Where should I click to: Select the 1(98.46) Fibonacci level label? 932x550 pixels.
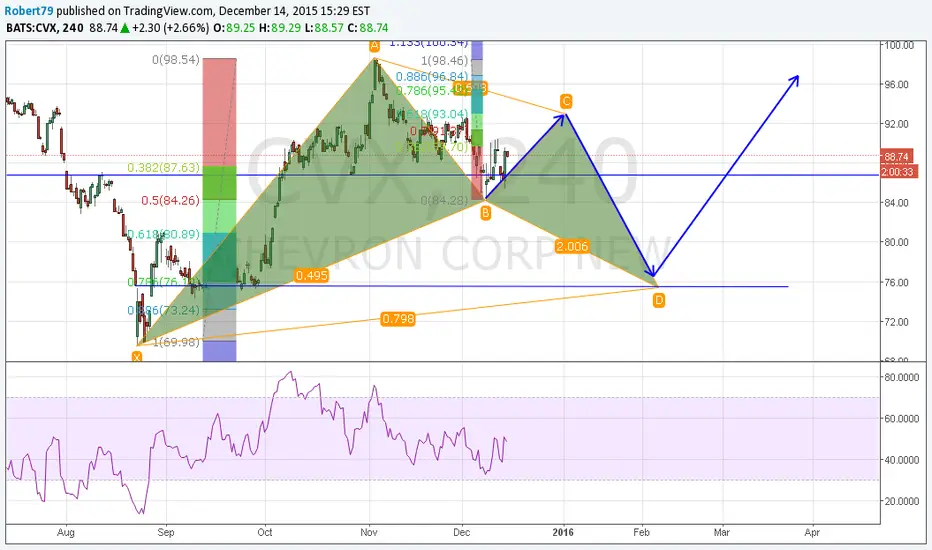pos(445,61)
